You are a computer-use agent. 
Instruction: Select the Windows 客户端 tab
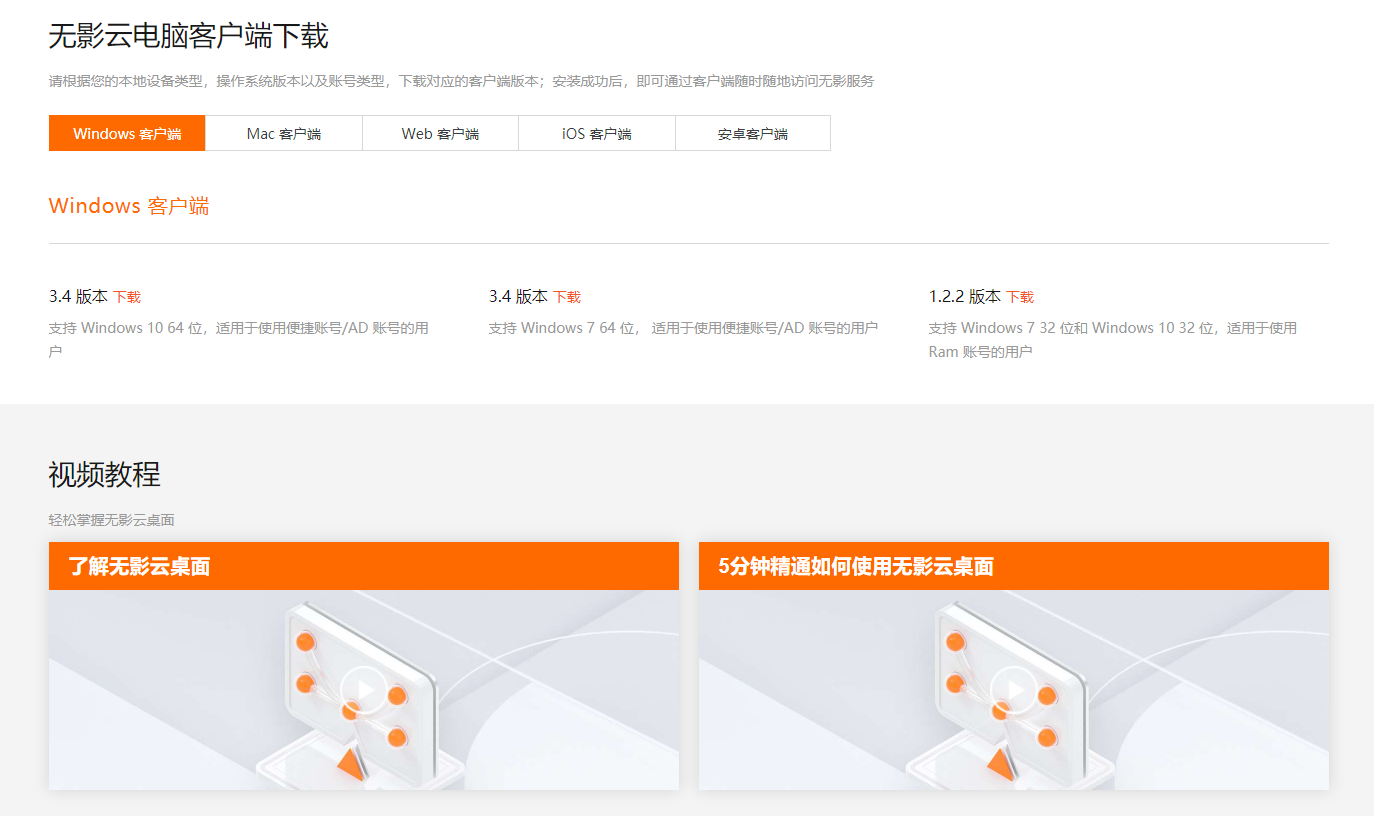(127, 133)
